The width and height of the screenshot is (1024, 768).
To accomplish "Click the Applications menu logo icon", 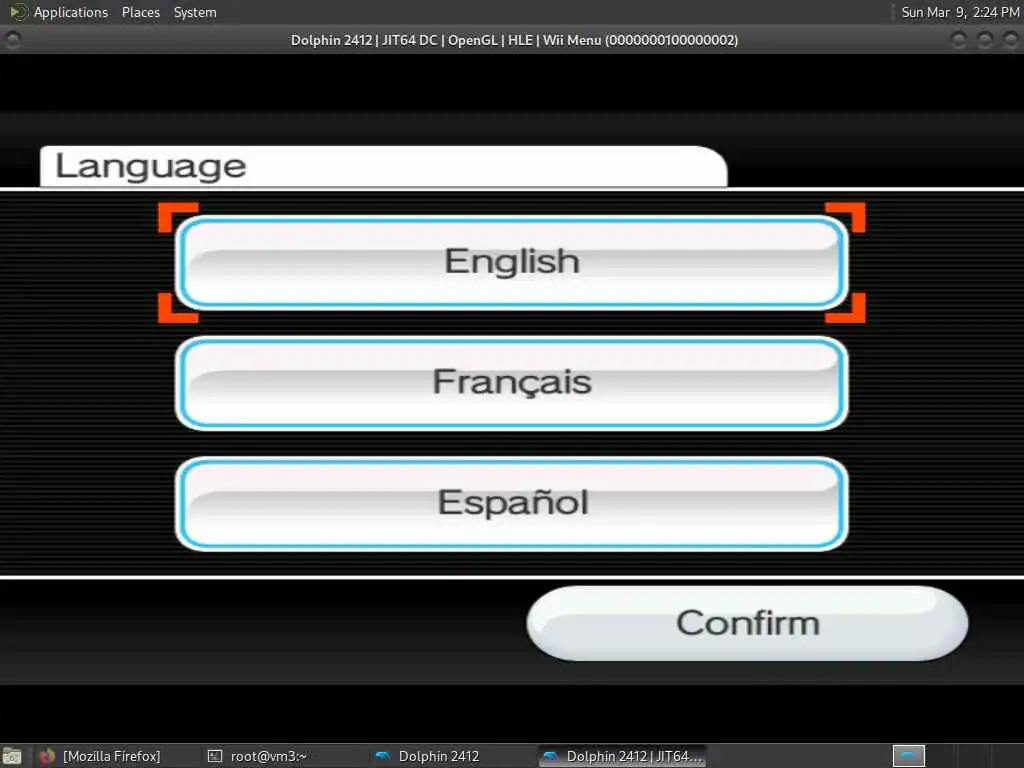I will click(18, 12).
